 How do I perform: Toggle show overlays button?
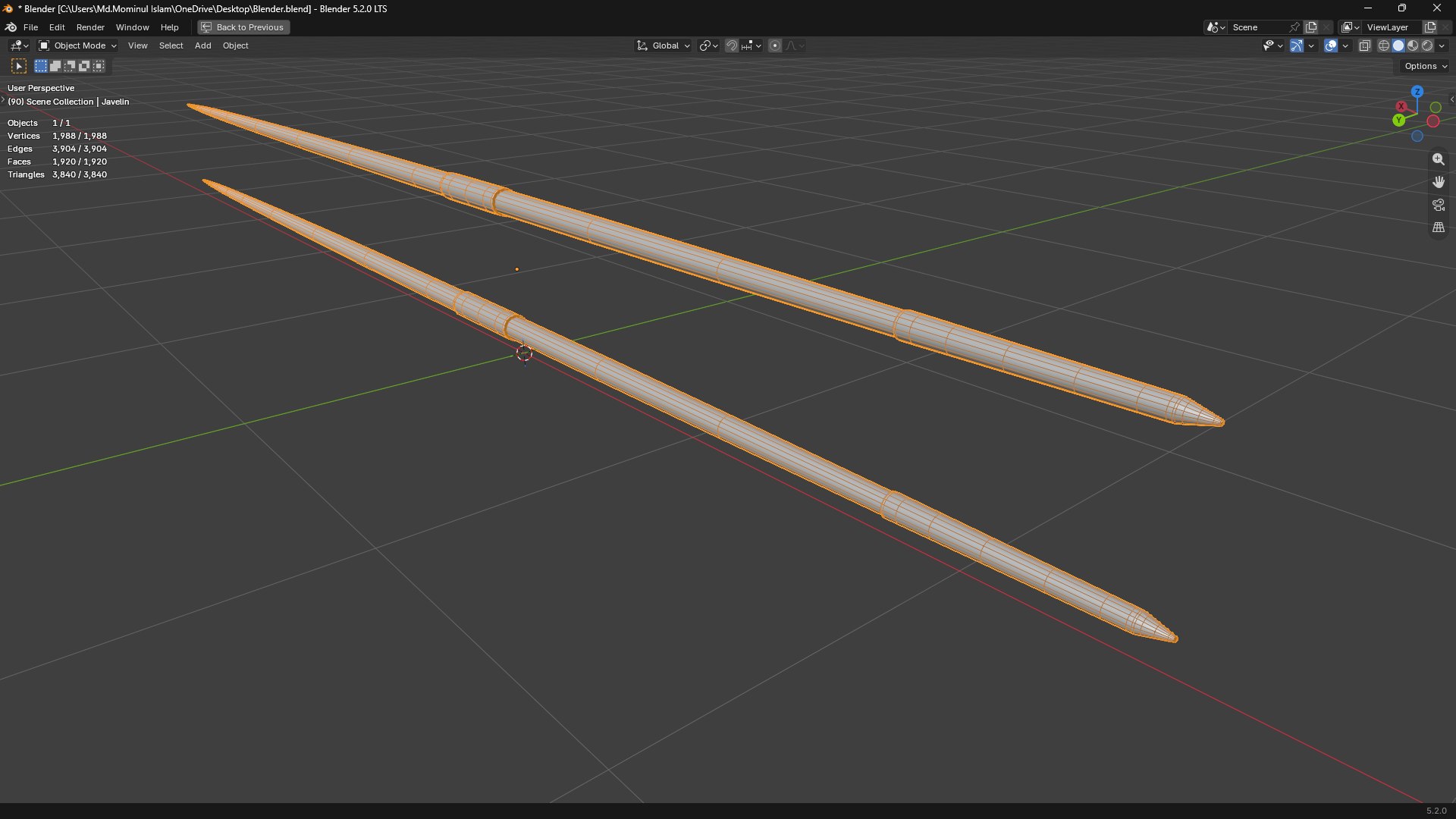point(1331,45)
